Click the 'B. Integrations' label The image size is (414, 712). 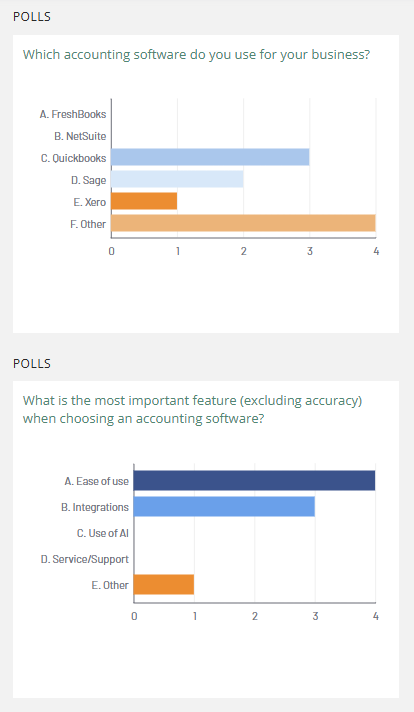(95, 507)
